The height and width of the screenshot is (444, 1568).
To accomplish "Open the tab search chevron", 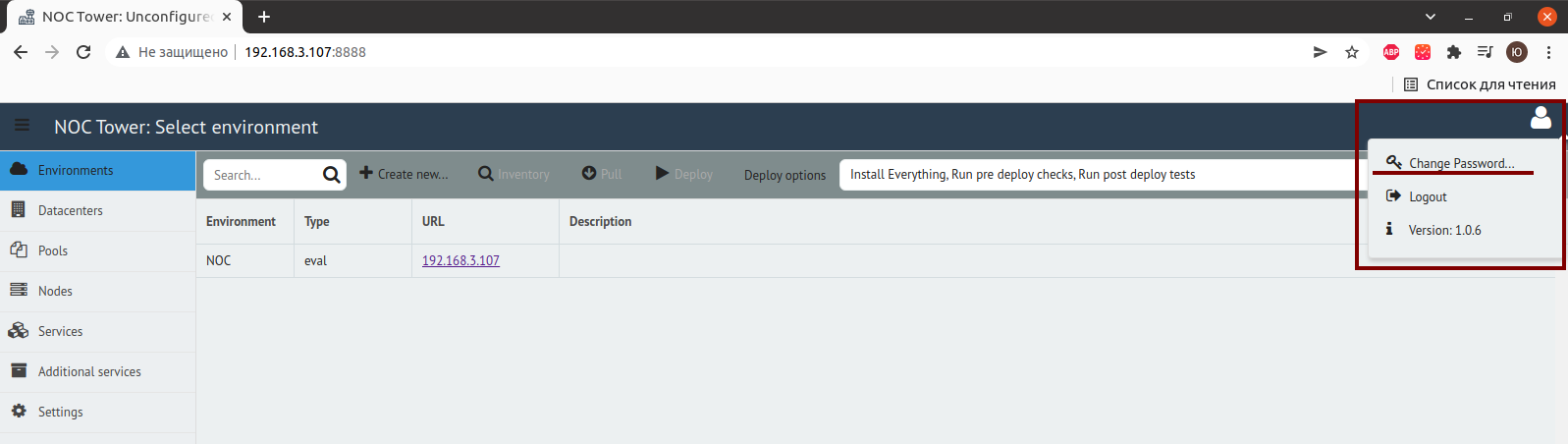I will click(x=1431, y=17).
